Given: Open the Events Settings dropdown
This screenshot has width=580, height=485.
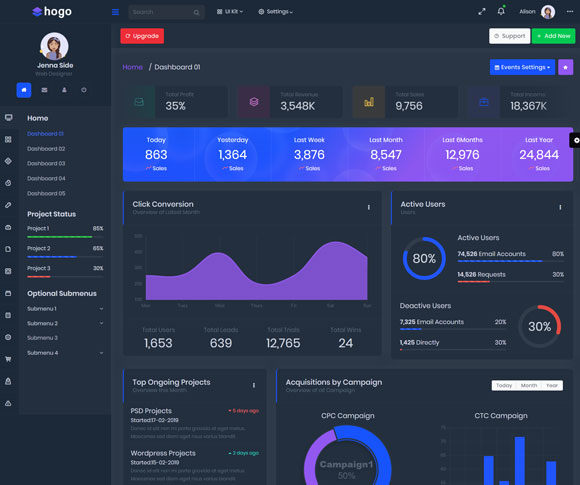Looking at the screenshot, I should point(522,67).
